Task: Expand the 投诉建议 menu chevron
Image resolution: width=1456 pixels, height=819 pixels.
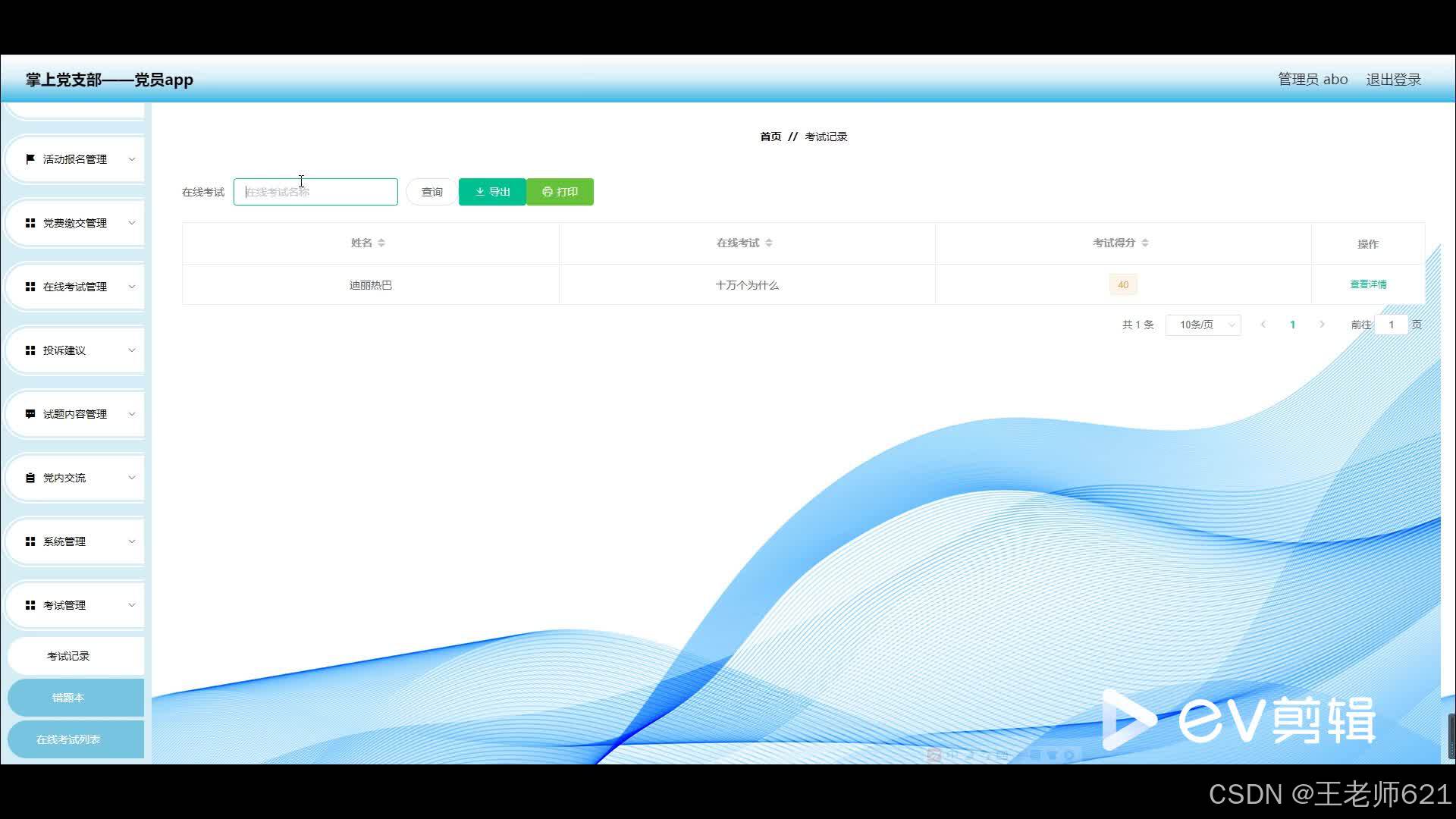Action: pyautogui.click(x=131, y=350)
